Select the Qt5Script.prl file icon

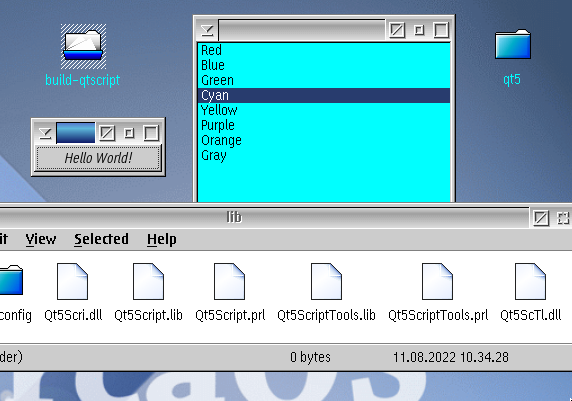click(229, 281)
